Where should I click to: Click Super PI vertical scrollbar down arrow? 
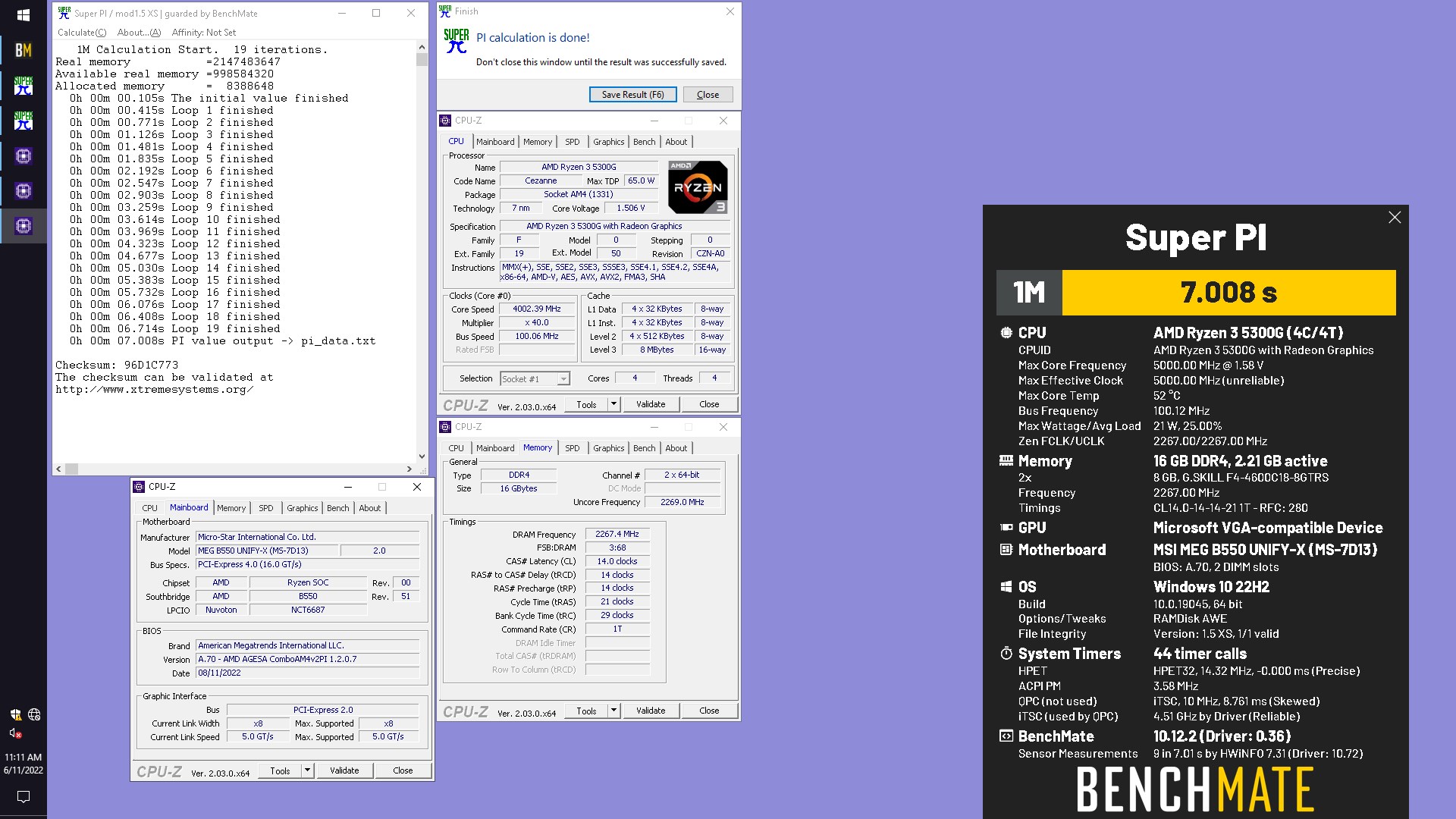pos(422,457)
